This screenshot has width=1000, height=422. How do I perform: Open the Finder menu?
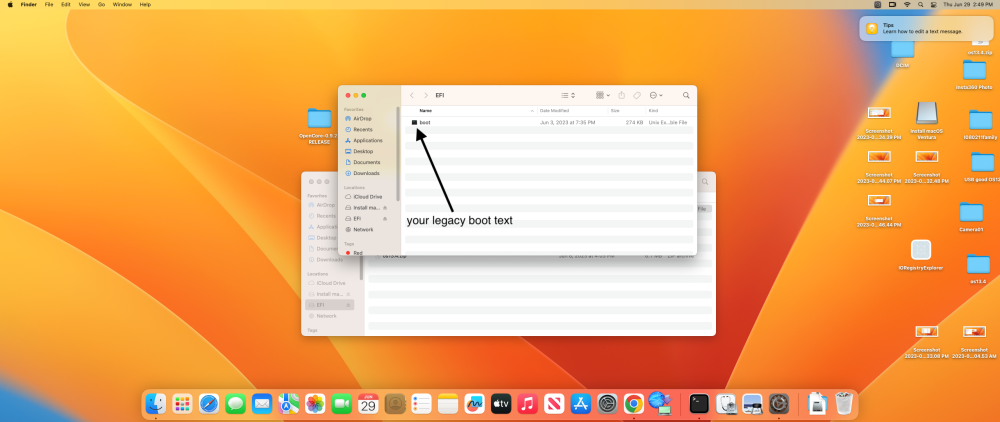29,4
